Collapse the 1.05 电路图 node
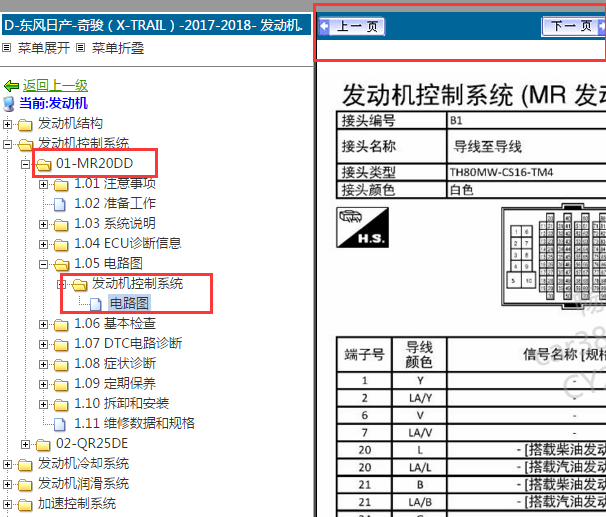Viewport: 606px width, 517px height. pos(44,265)
